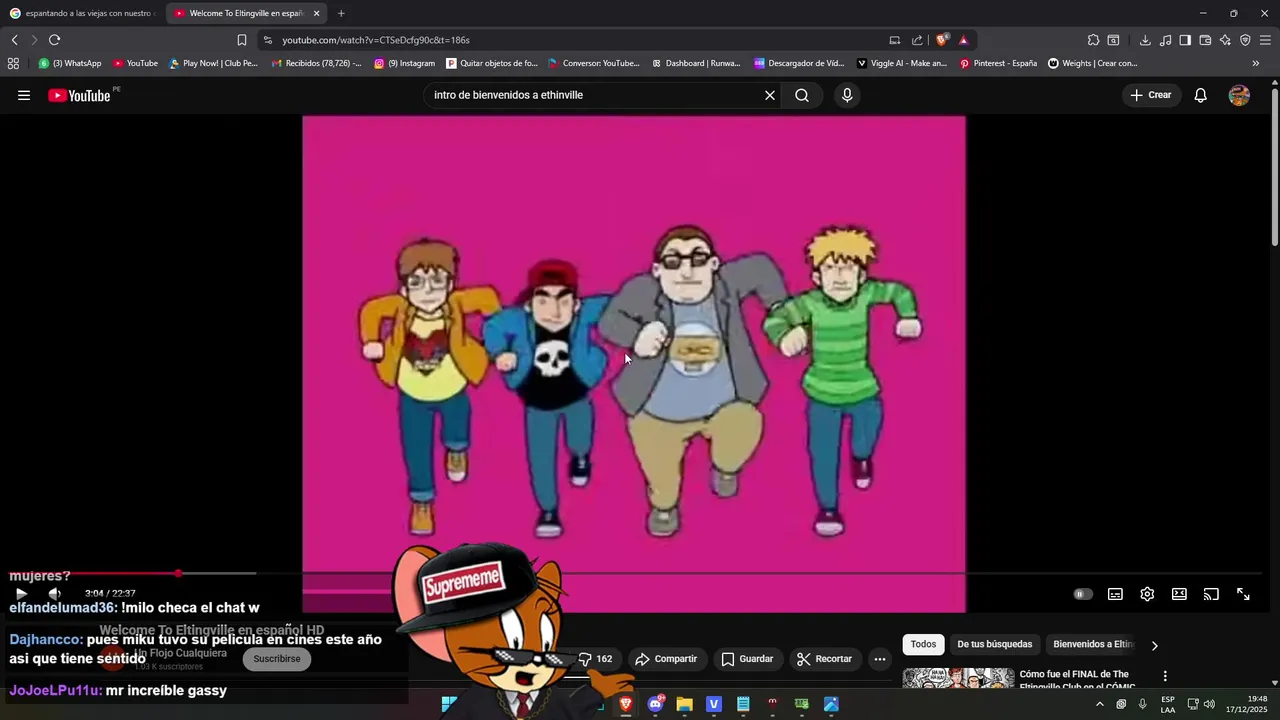Subscribe with the Suscribirse button

pyautogui.click(x=277, y=659)
